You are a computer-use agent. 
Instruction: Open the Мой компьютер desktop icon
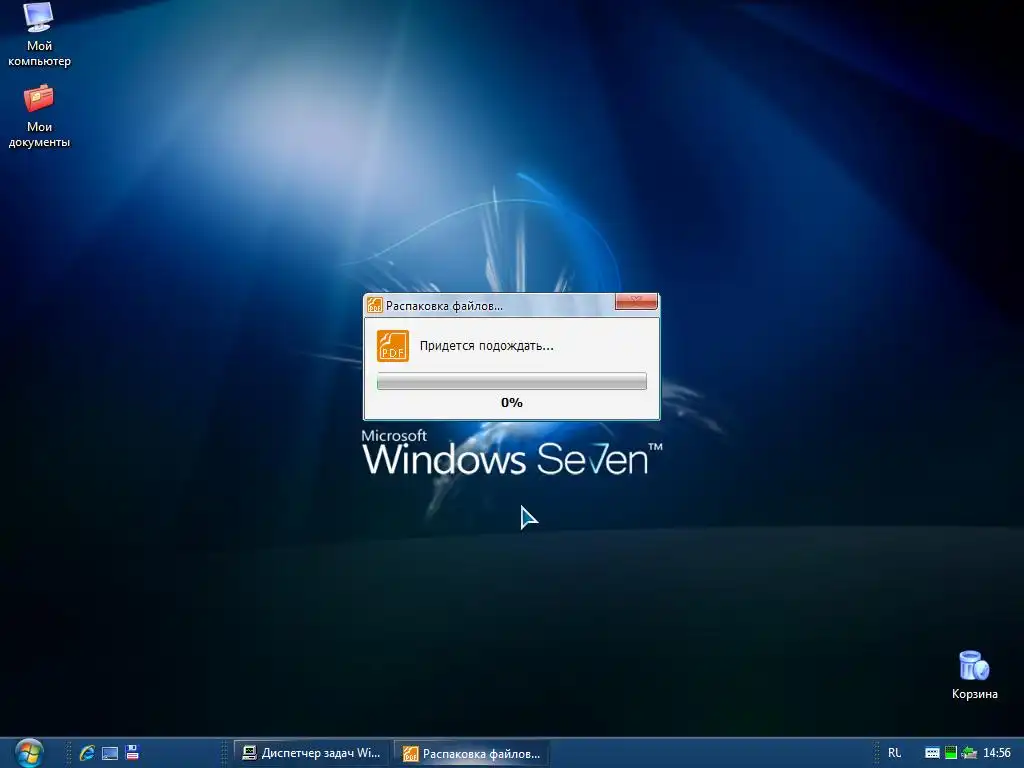tap(39, 34)
